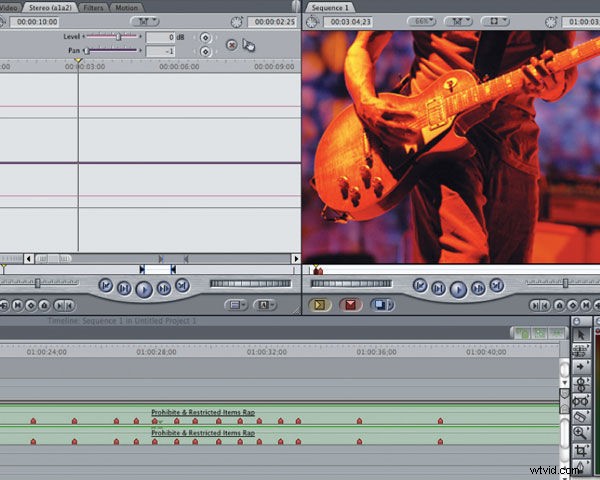Click the yellow Insert edit button
The image size is (600, 480).
pyautogui.click(x=322, y=304)
